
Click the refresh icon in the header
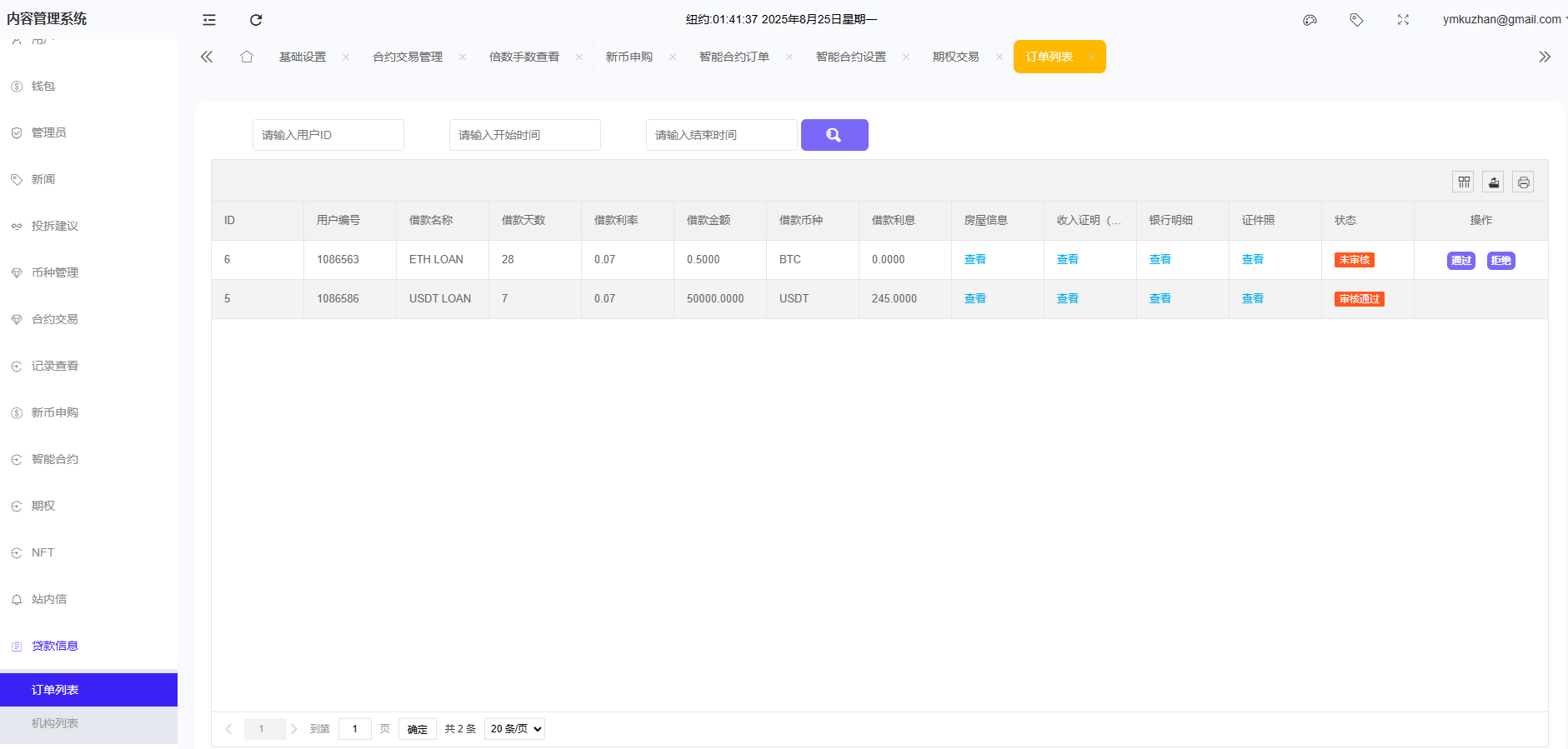[x=256, y=20]
